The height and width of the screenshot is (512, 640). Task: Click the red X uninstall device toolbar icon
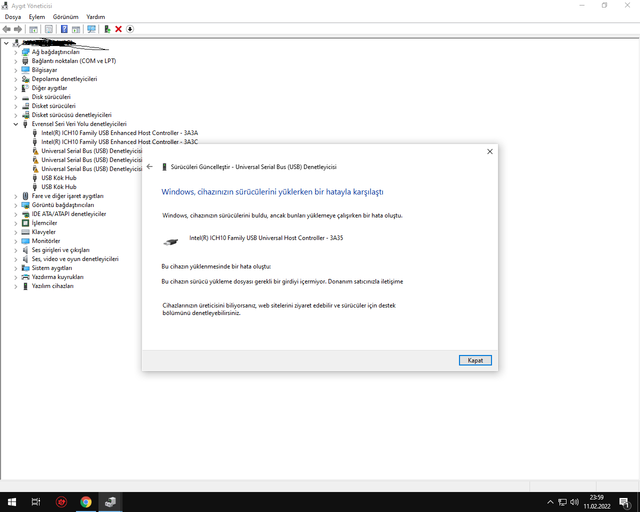118,29
